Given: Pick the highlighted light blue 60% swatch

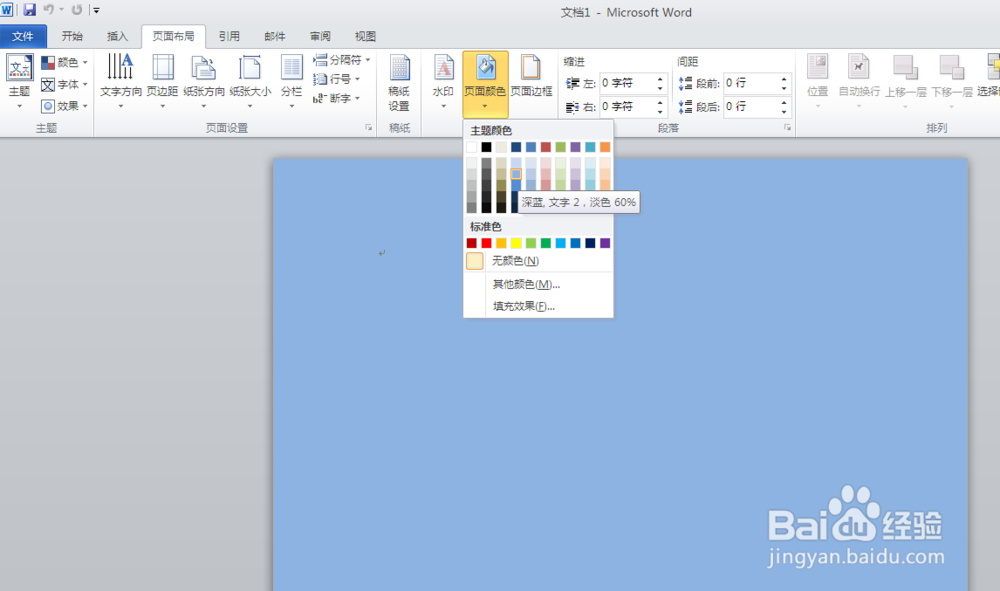Looking at the screenshot, I should (x=516, y=174).
